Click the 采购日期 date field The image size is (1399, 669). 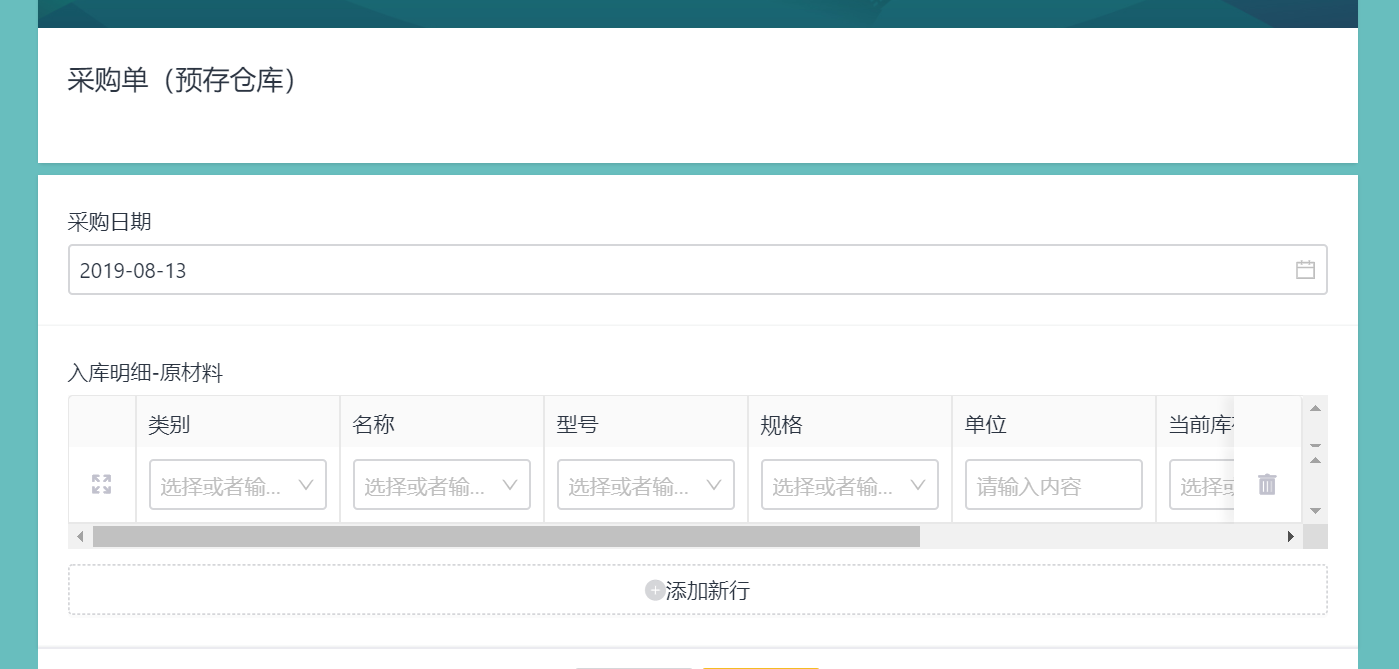(680, 270)
